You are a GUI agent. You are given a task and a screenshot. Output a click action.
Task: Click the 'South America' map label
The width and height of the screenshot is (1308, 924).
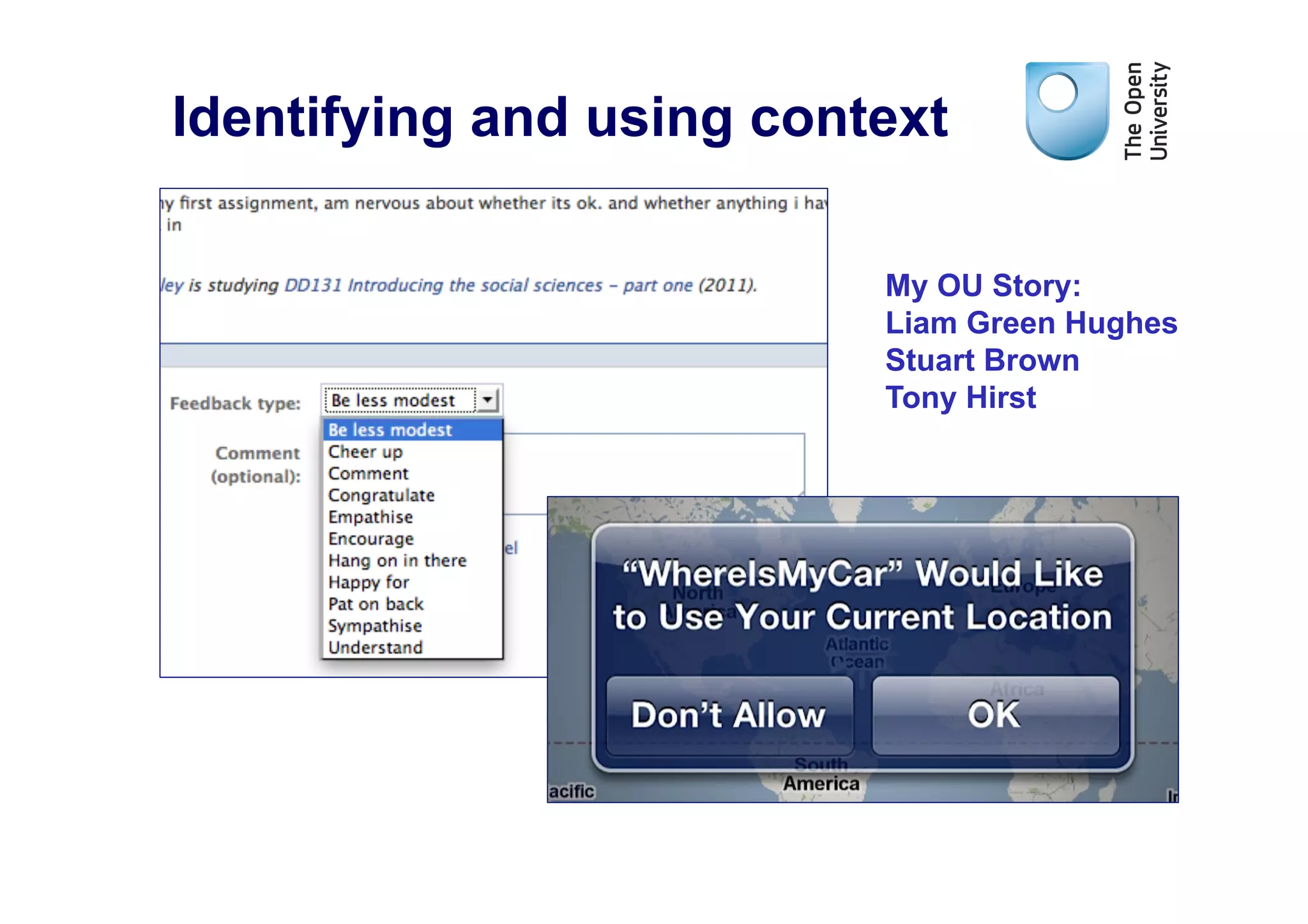[821, 774]
